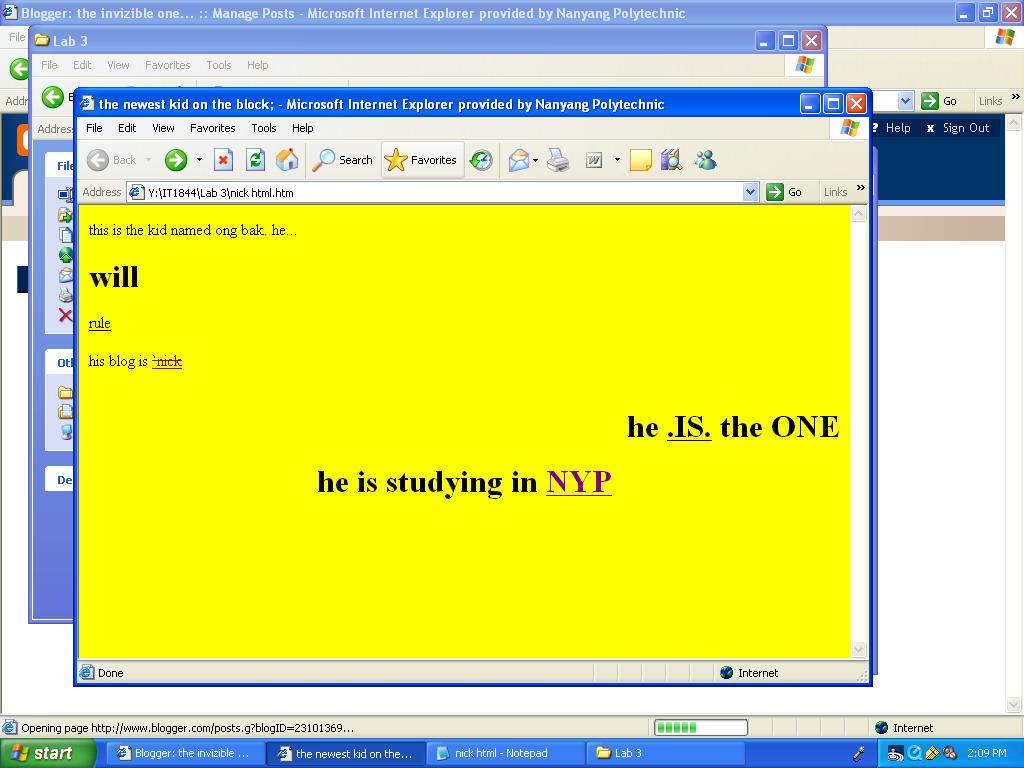Expand the Mail icon dropdown arrow
The width and height of the screenshot is (1024, 768).
tap(536, 160)
